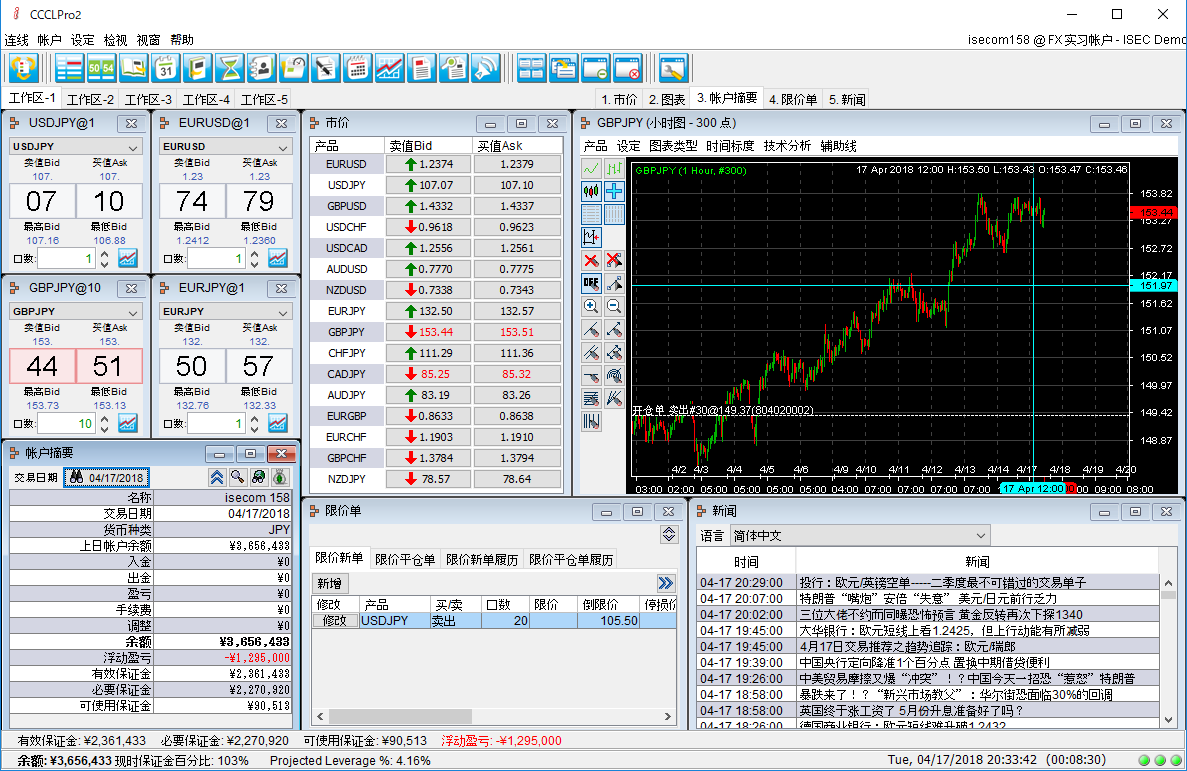Enable the crosshair cursor tool
The image size is (1187, 771).
[614, 192]
